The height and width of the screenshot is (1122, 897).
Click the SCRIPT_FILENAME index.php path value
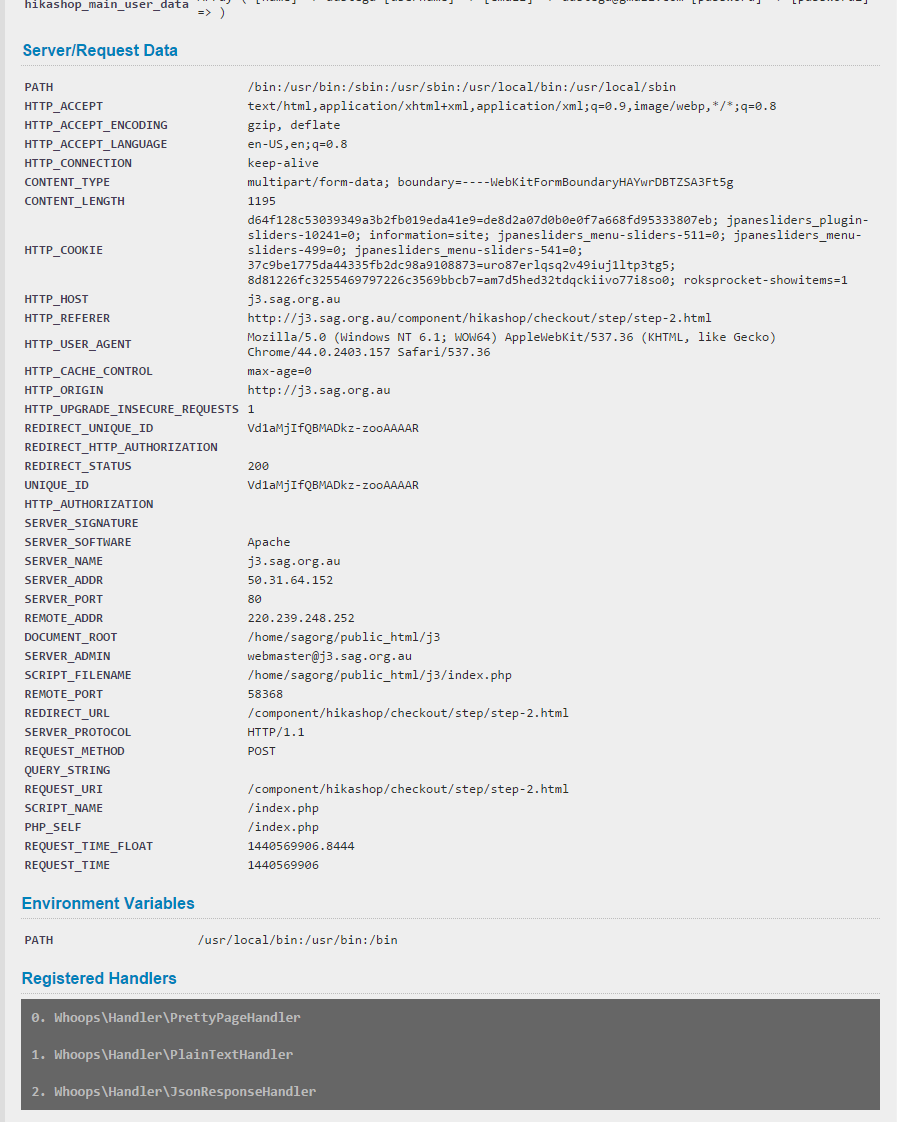379,675
